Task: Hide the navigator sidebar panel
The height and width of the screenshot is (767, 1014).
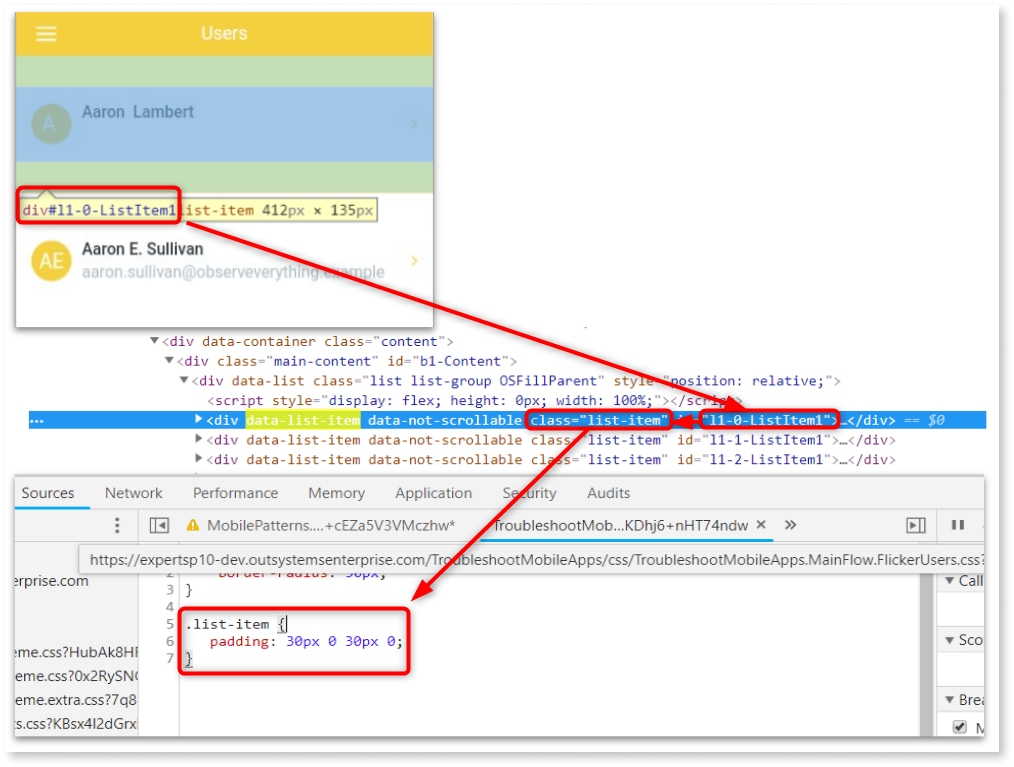Action: 158,524
